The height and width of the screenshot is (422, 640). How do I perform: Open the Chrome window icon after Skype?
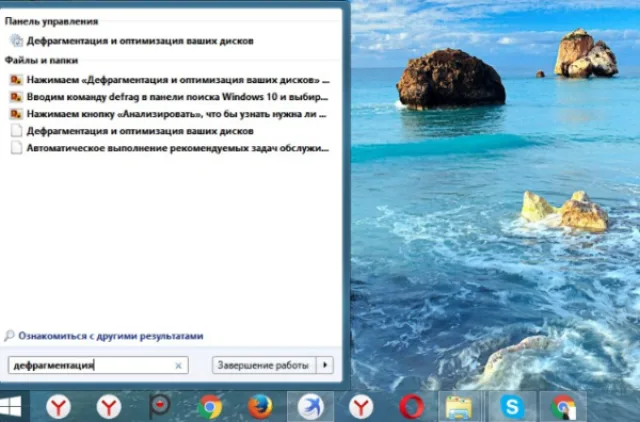point(563,407)
